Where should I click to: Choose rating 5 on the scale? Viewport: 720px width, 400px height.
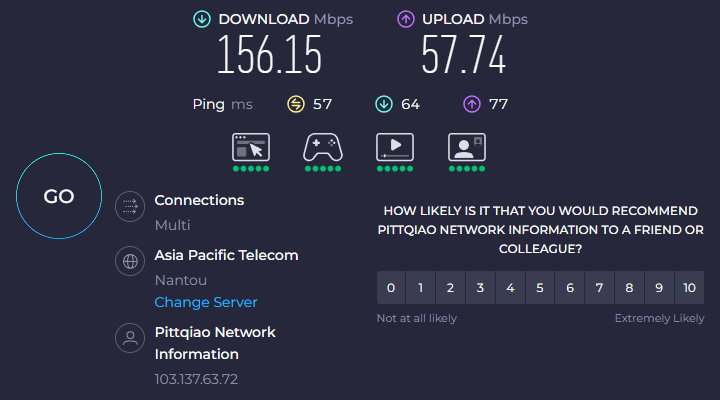[540, 287]
